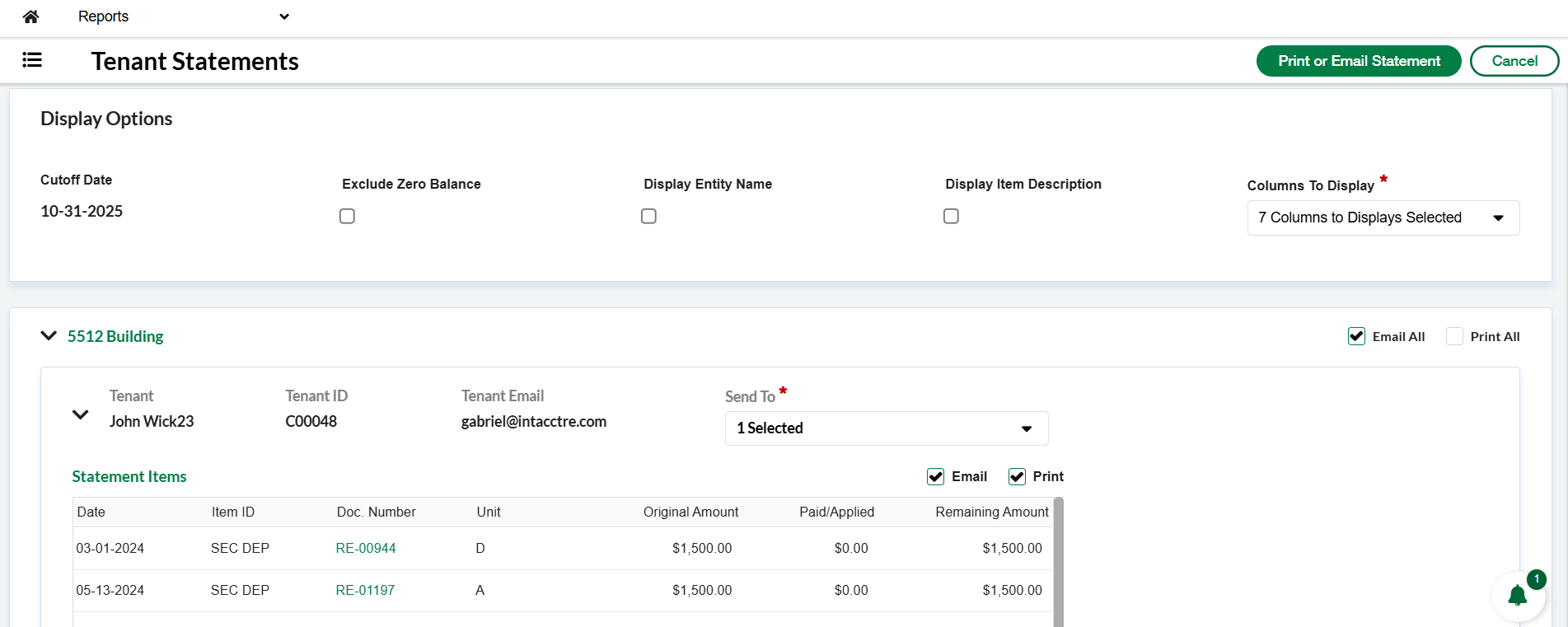The height and width of the screenshot is (627, 1568).
Task: Open the 5512 Building link
Action: (x=115, y=336)
